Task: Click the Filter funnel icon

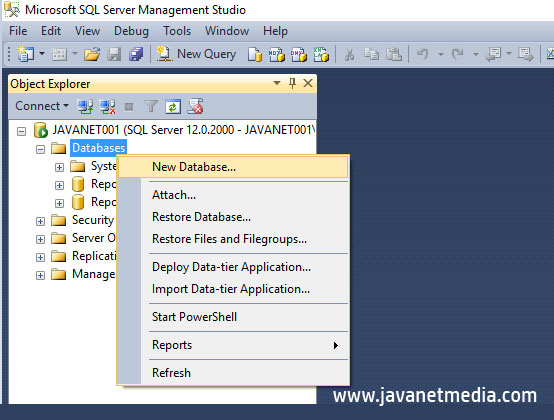Action: [151, 106]
